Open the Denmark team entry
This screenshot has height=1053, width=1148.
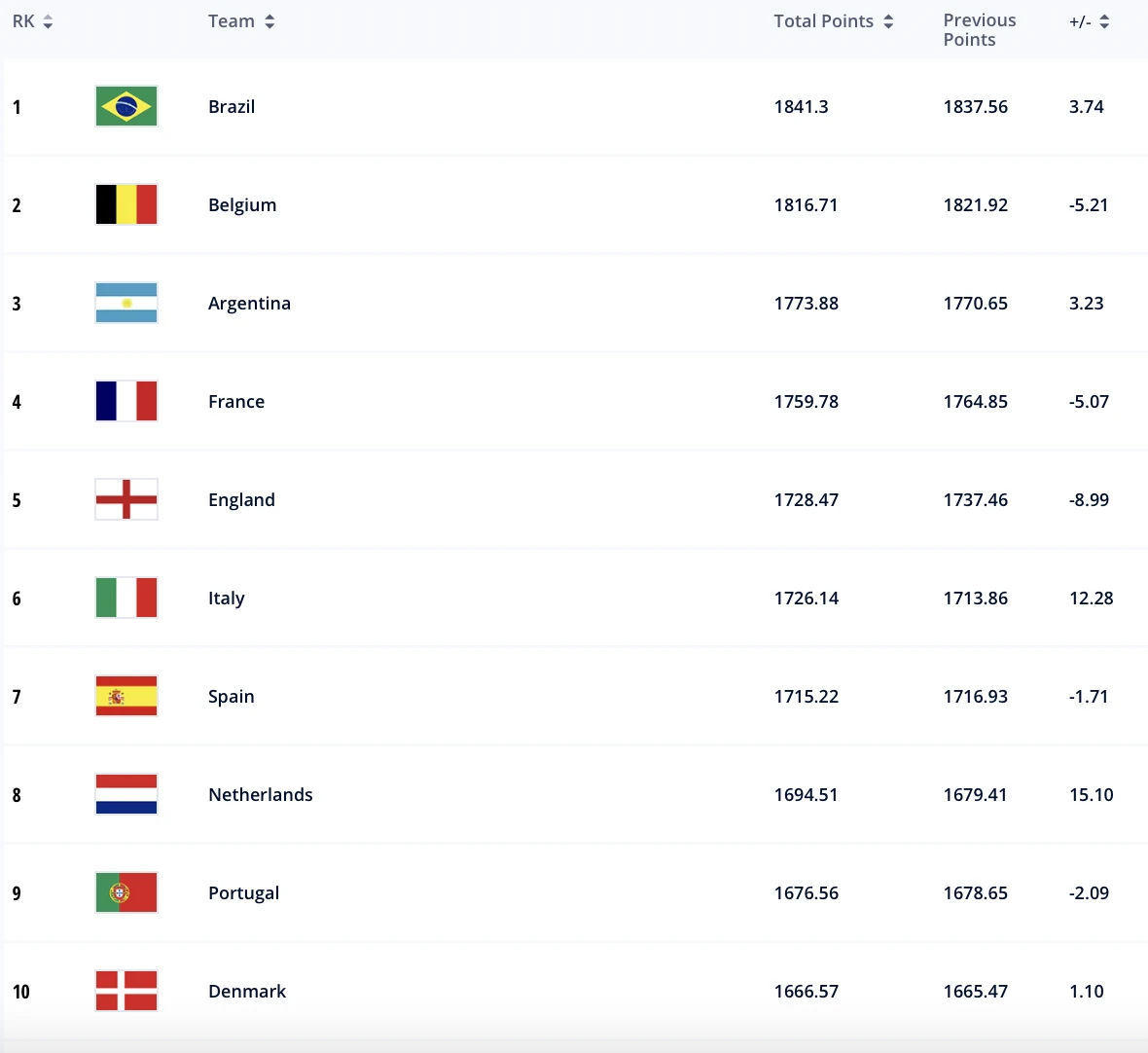click(247, 991)
